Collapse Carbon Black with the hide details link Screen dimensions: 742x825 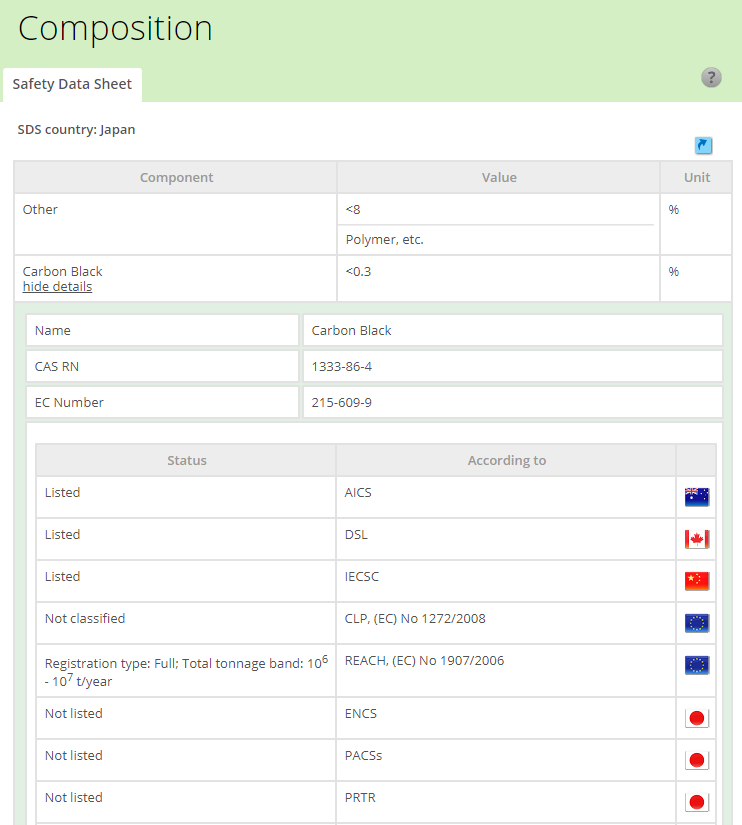(x=57, y=287)
